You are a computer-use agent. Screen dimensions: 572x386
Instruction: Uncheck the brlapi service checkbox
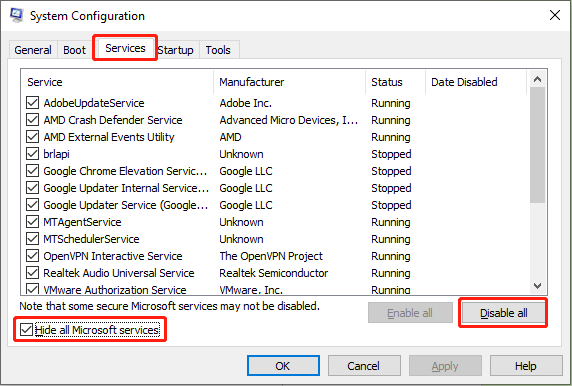tap(32, 154)
